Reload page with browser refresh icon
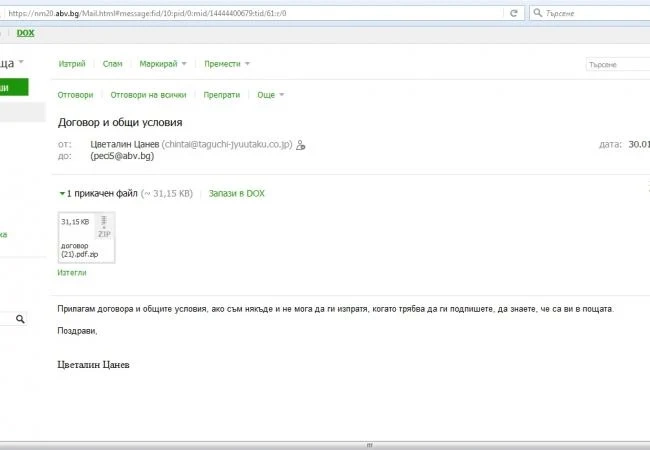 click(514, 13)
